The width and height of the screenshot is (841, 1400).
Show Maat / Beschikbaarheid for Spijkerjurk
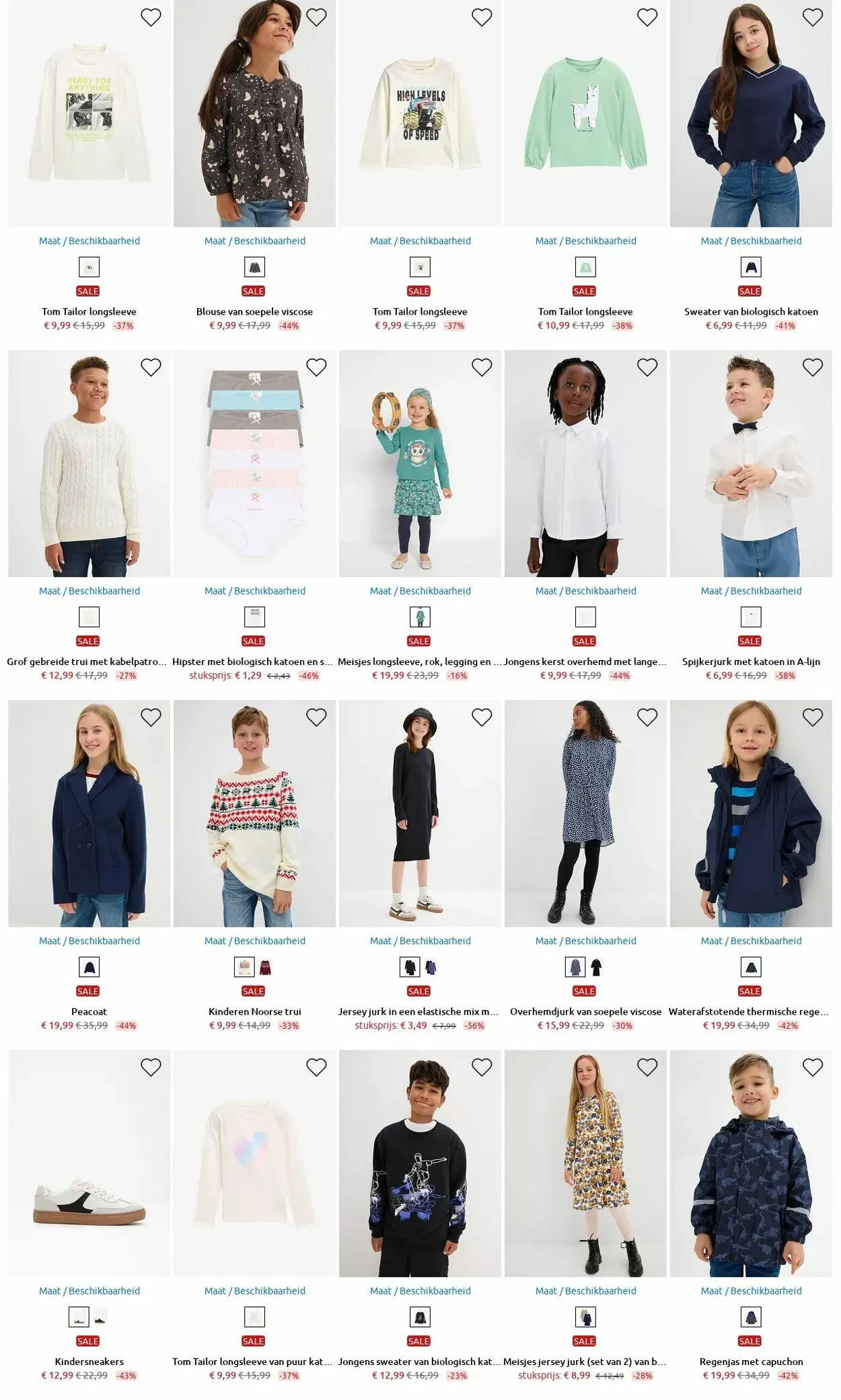[751, 590]
